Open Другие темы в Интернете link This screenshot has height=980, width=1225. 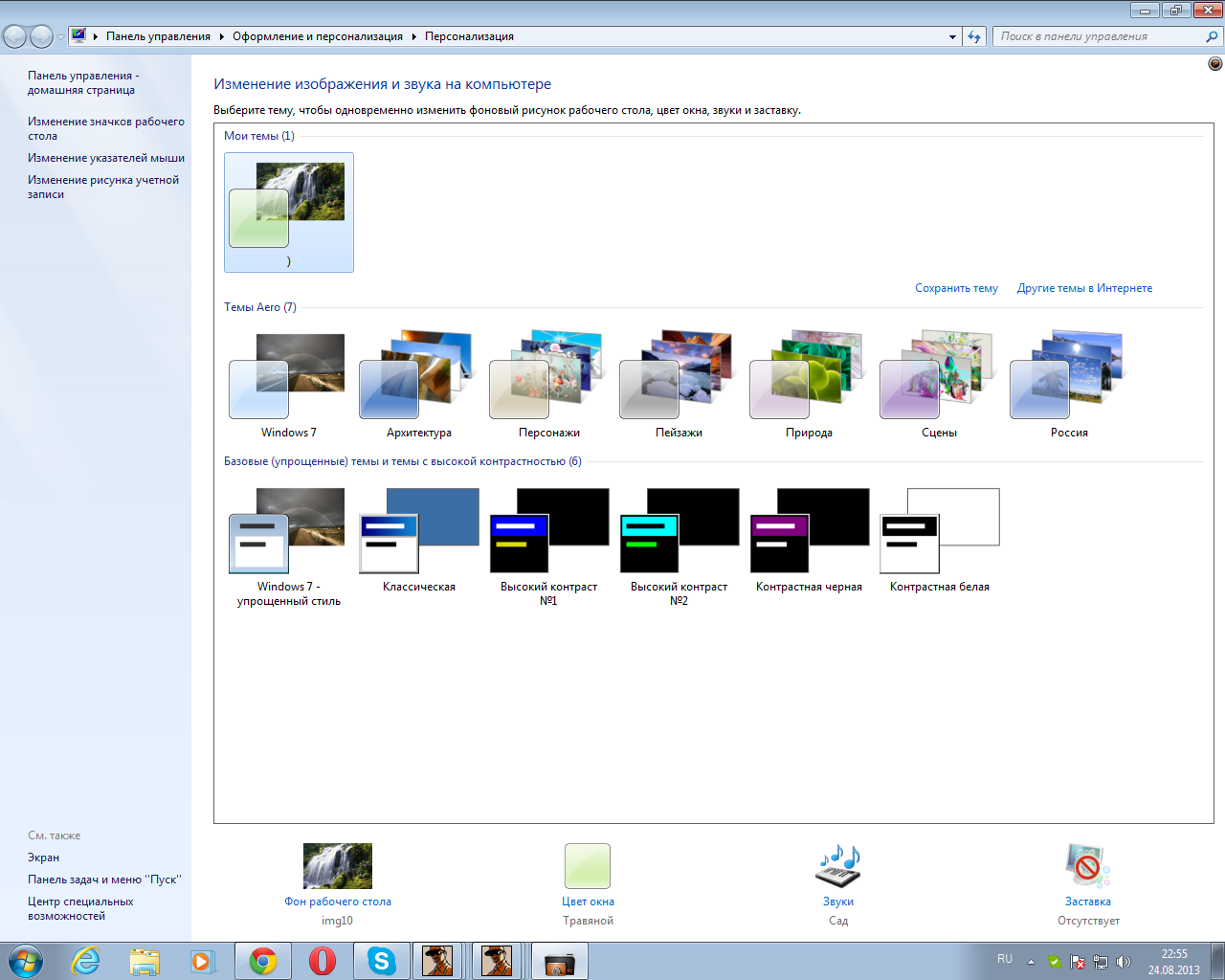tap(1084, 288)
